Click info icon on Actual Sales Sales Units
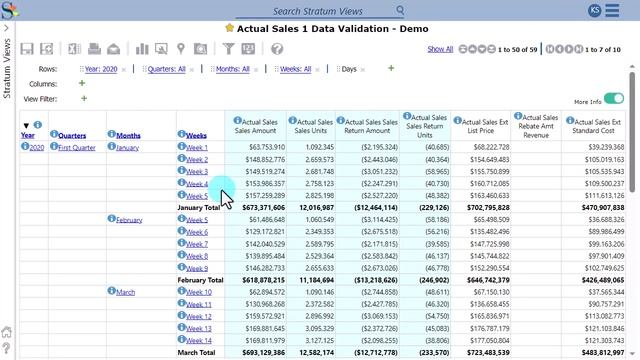Image resolution: width=640 pixels, height=360 pixels. (292, 120)
